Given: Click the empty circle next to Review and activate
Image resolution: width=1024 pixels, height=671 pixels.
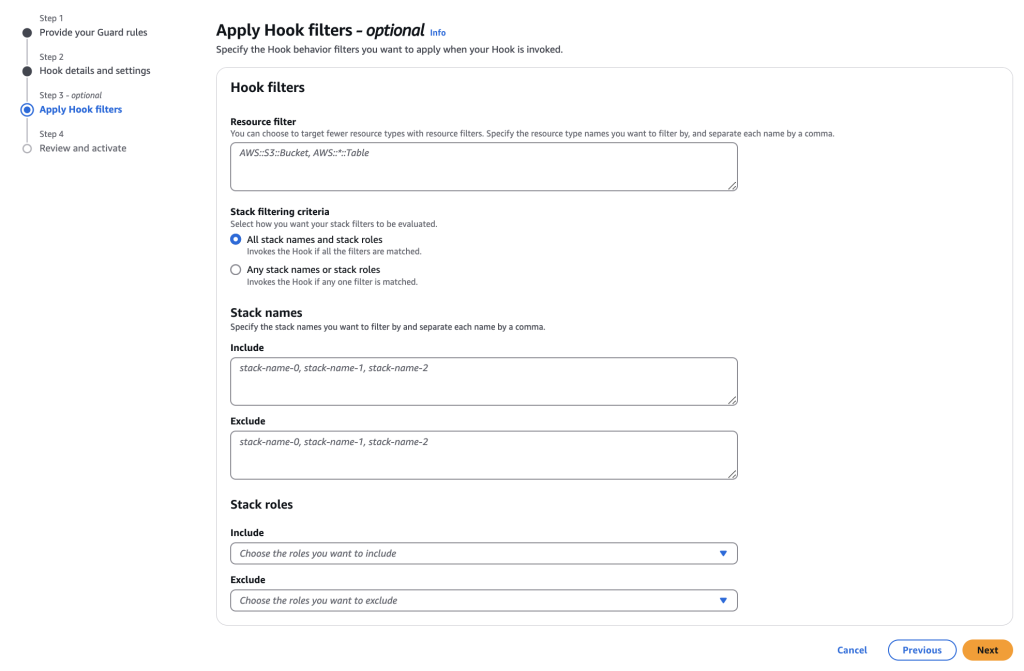Looking at the screenshot, I should click(x=25, y=147).
